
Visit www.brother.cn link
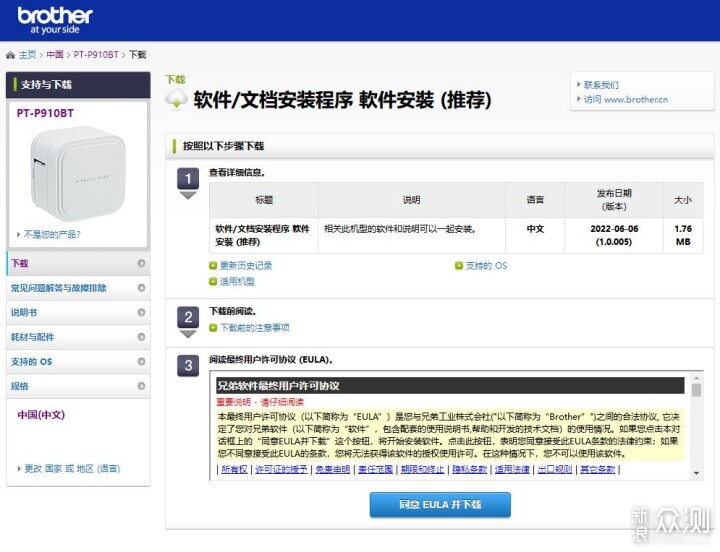tap(626, 99)
